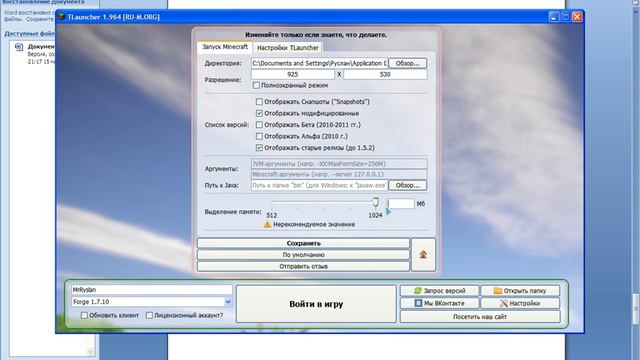Open the Forge 1.7.10 version dropdown
The image size is (640, 360).
click(x=228, y=302)
